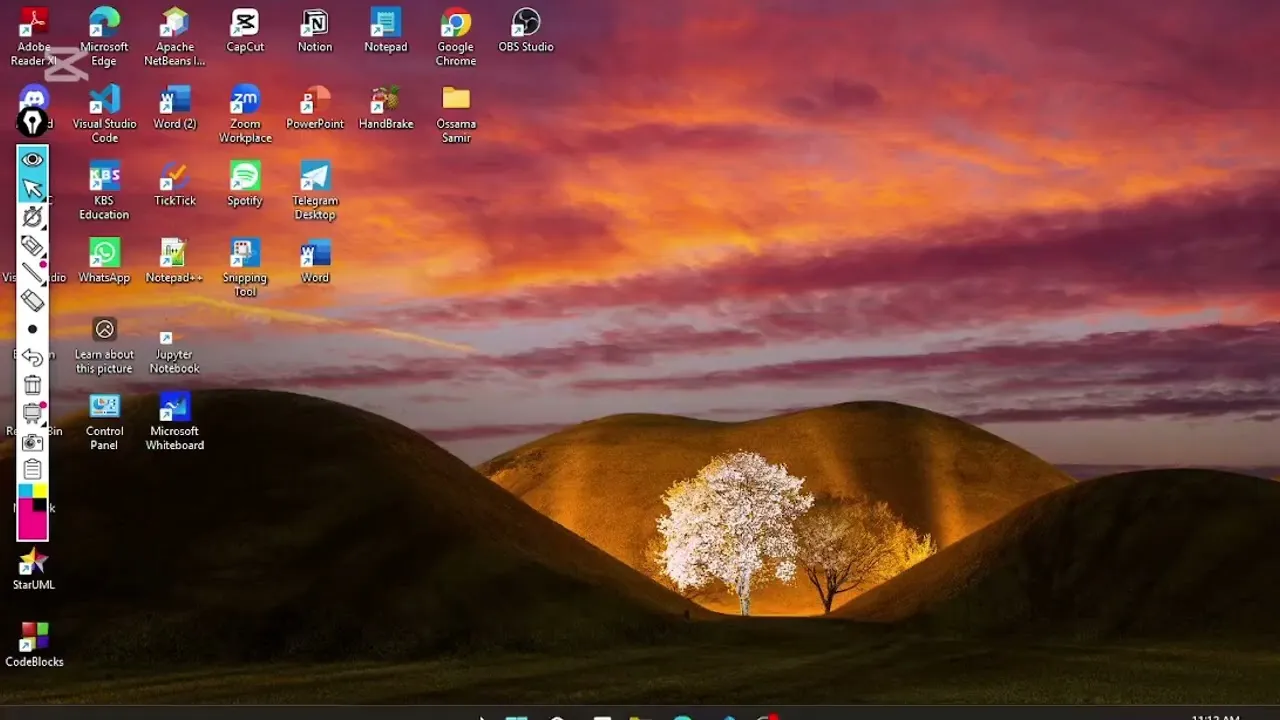This screenshot has width=1280, height=720.
Task: Select the cursor mode in Epic Pen toolbar
Action: click(33, 188)
